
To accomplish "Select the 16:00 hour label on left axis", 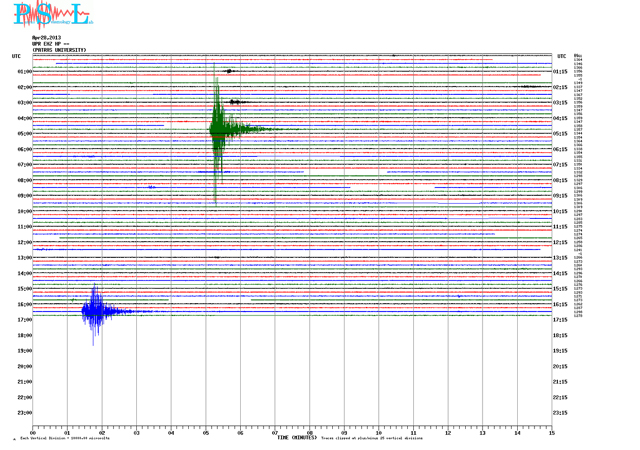I will coord(25,304).
